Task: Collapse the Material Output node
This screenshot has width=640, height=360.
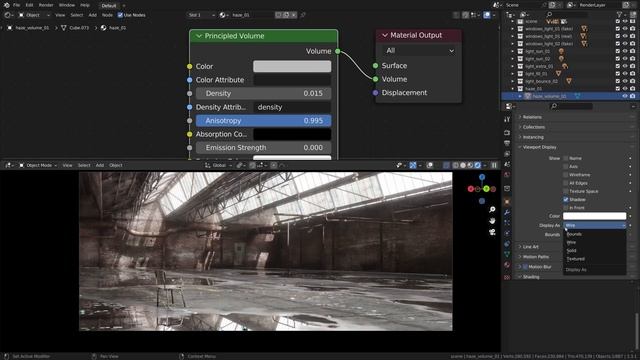Action: [384, 36]
